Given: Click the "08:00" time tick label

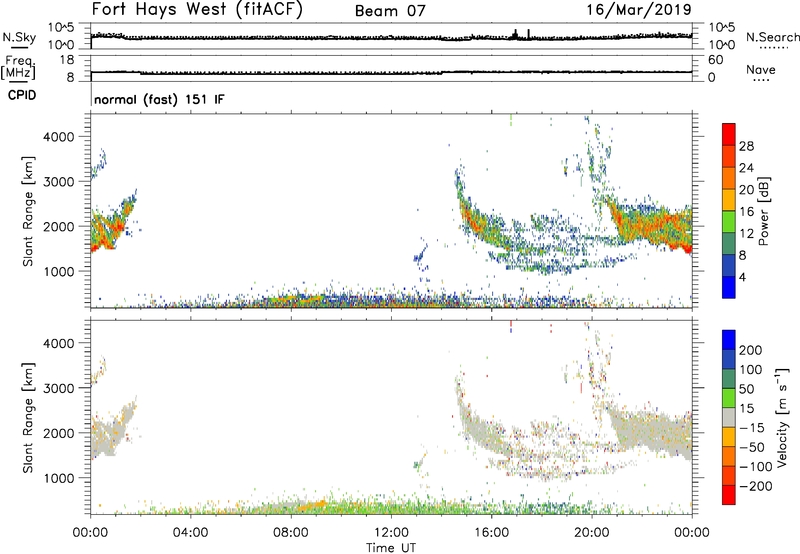Looking at the screenshot, I should 291,533.
